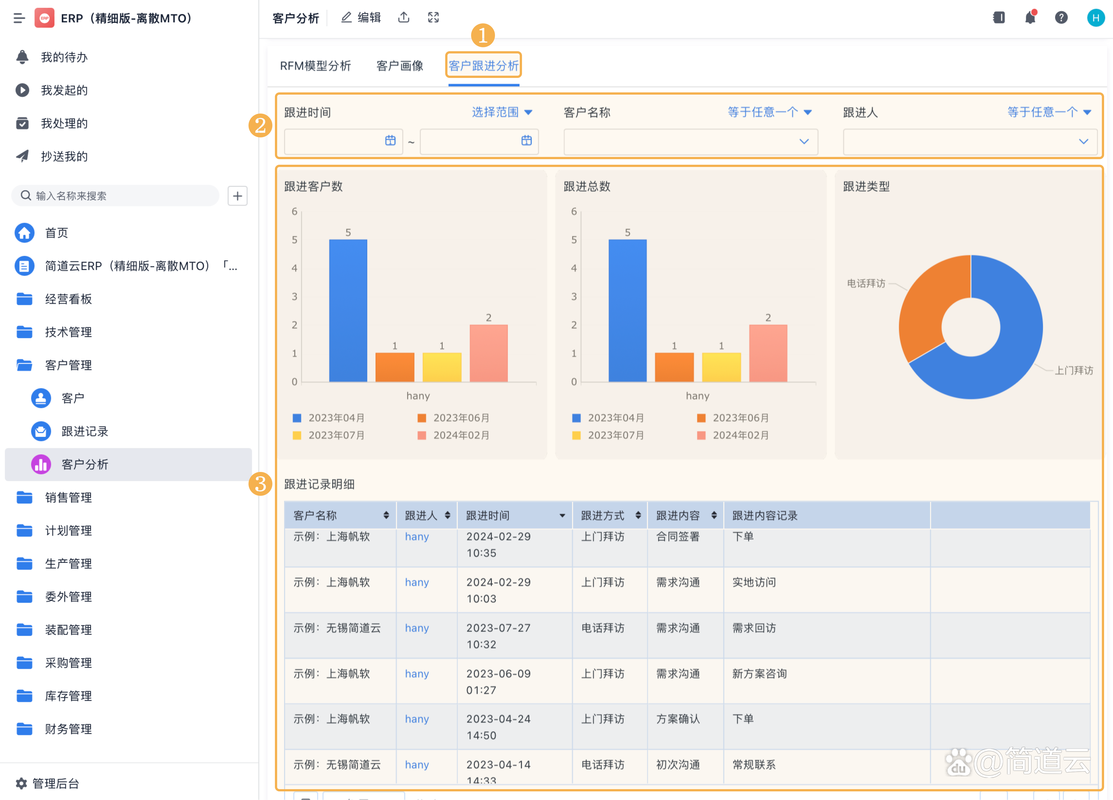Expand 库存管理 folder
The height and width of the screenshot is (800, 1113).
54,696
